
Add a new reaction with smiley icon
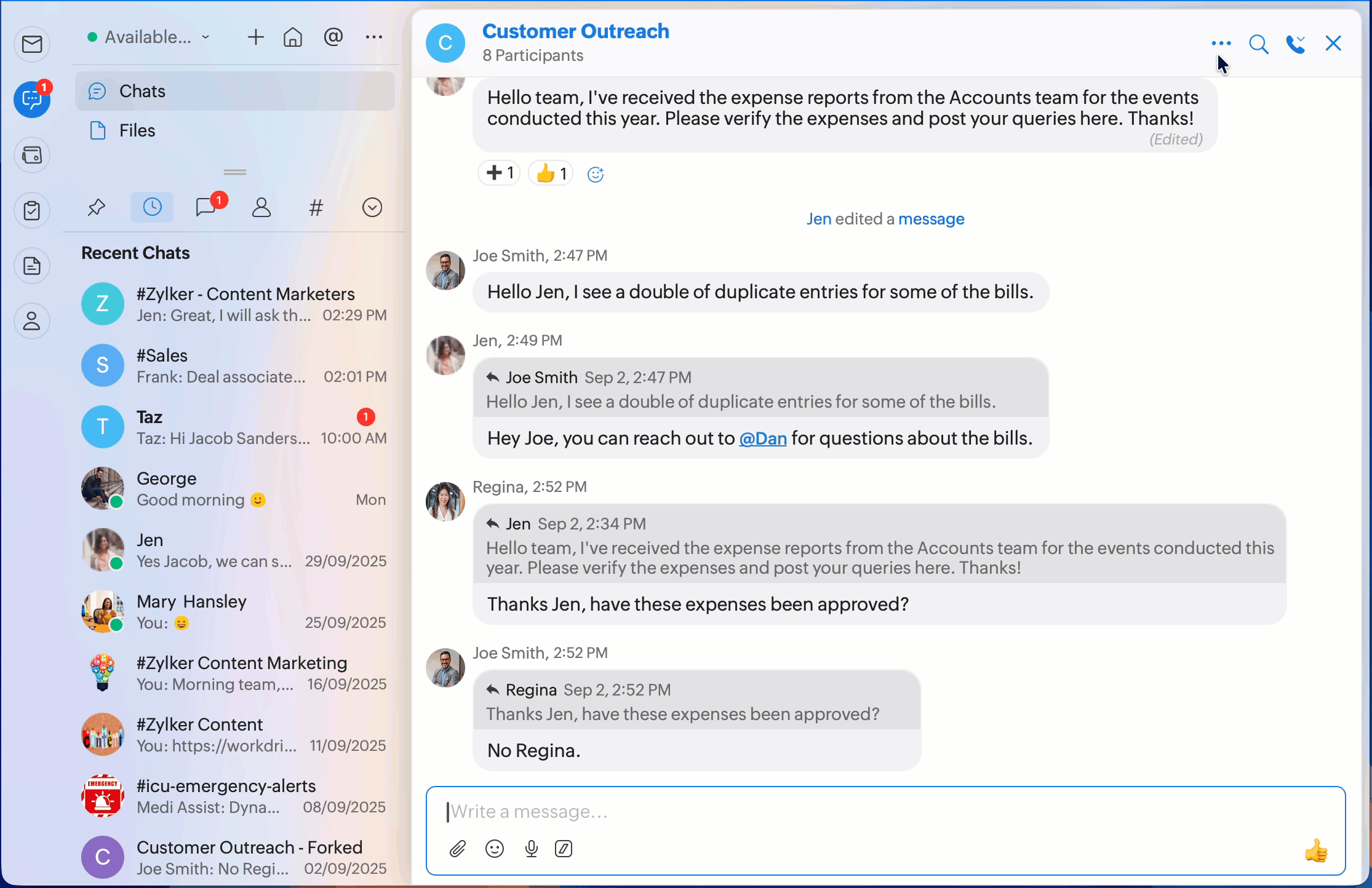tap(596, 175)
